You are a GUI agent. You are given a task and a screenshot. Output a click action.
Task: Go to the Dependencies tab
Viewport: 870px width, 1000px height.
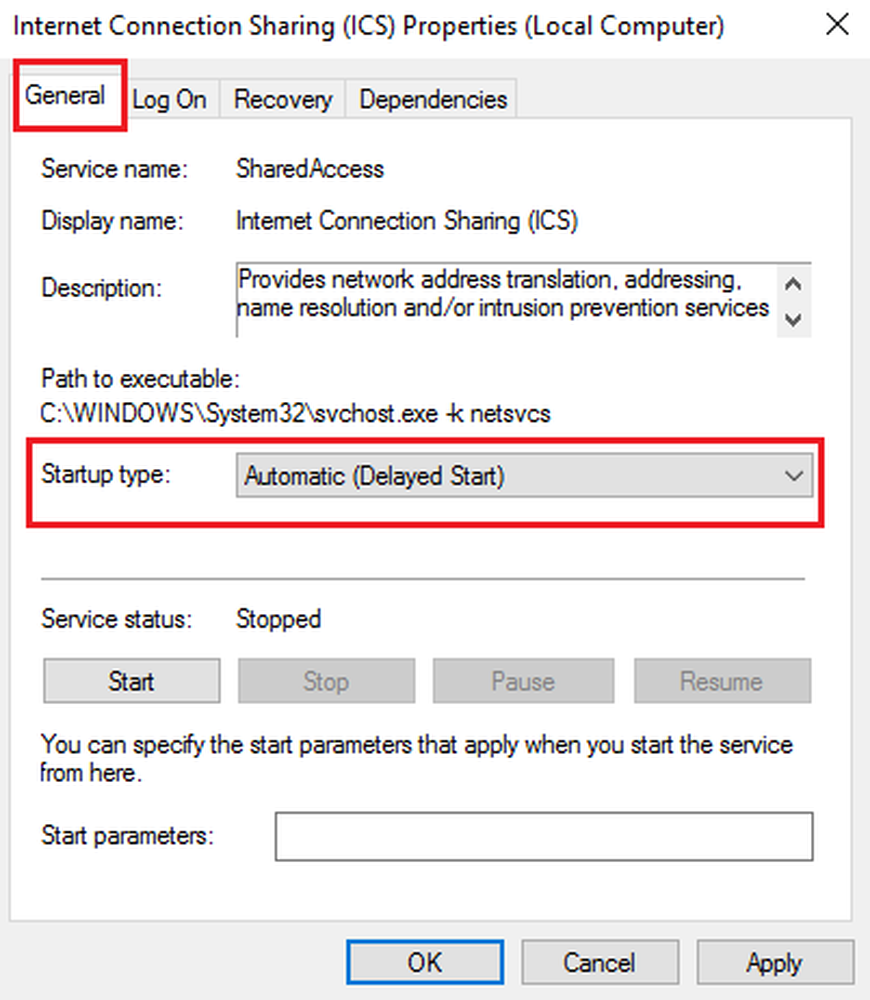[x=432, y=100]
